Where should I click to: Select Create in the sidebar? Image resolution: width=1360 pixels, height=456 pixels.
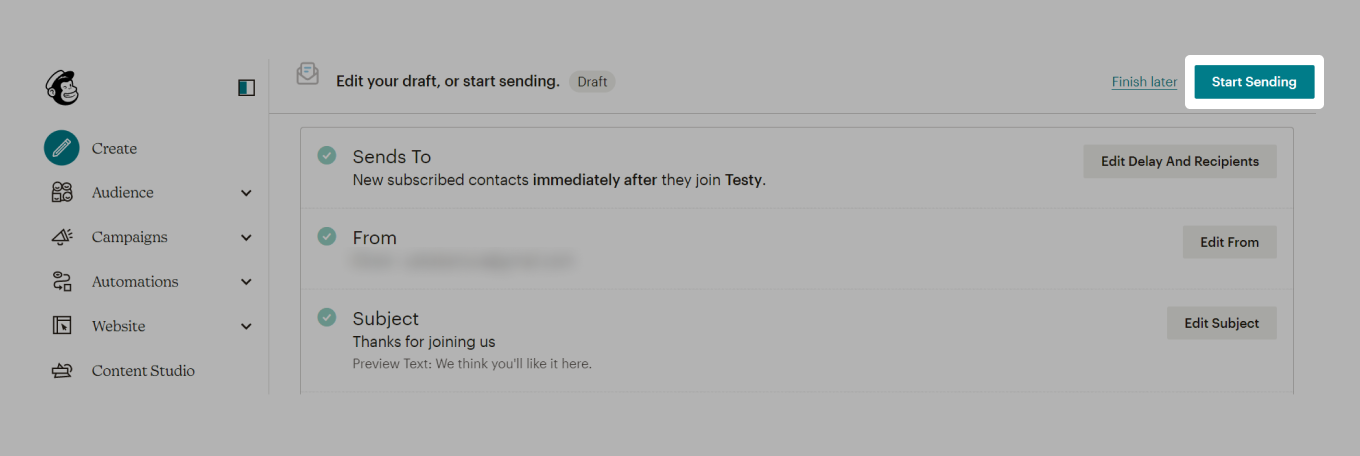click(114, 149)
